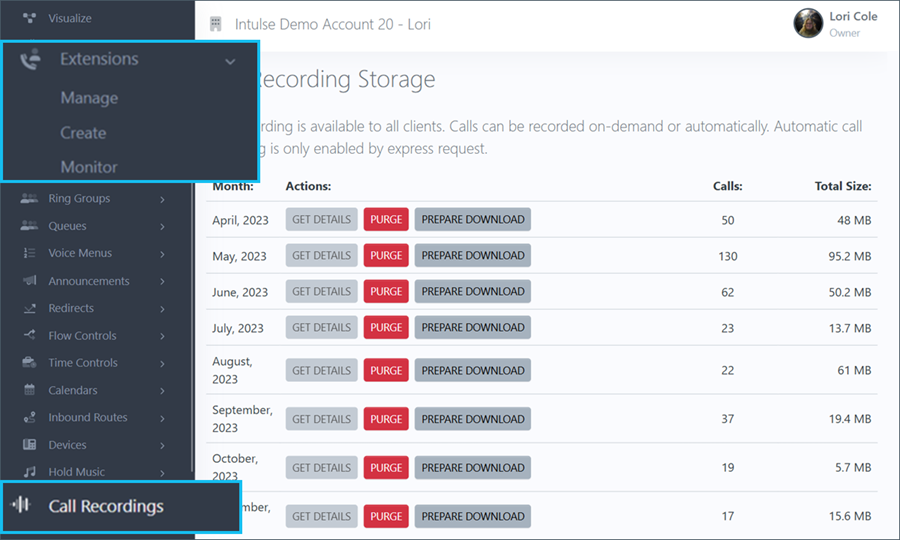Screen dimensions: 900x540
Task: Expand the Queues submenu arrow
Action: click(162, 227)
